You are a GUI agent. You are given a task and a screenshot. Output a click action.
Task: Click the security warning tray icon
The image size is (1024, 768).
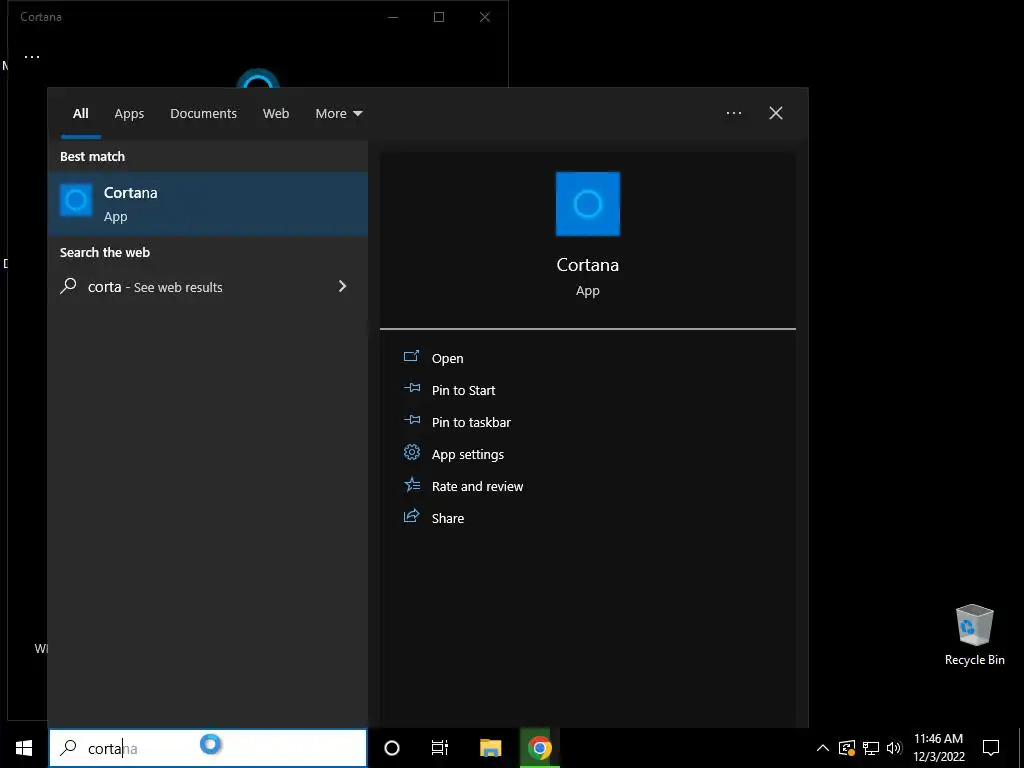[x=847, y=748]
